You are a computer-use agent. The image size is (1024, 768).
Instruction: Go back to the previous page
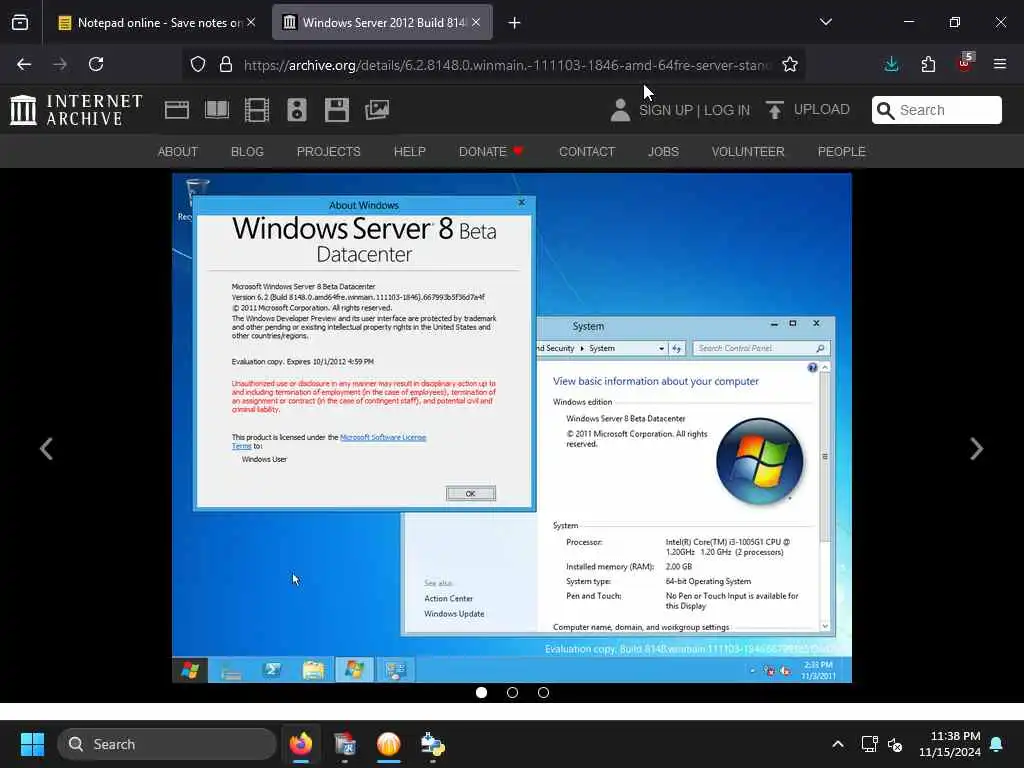[24, 64]
